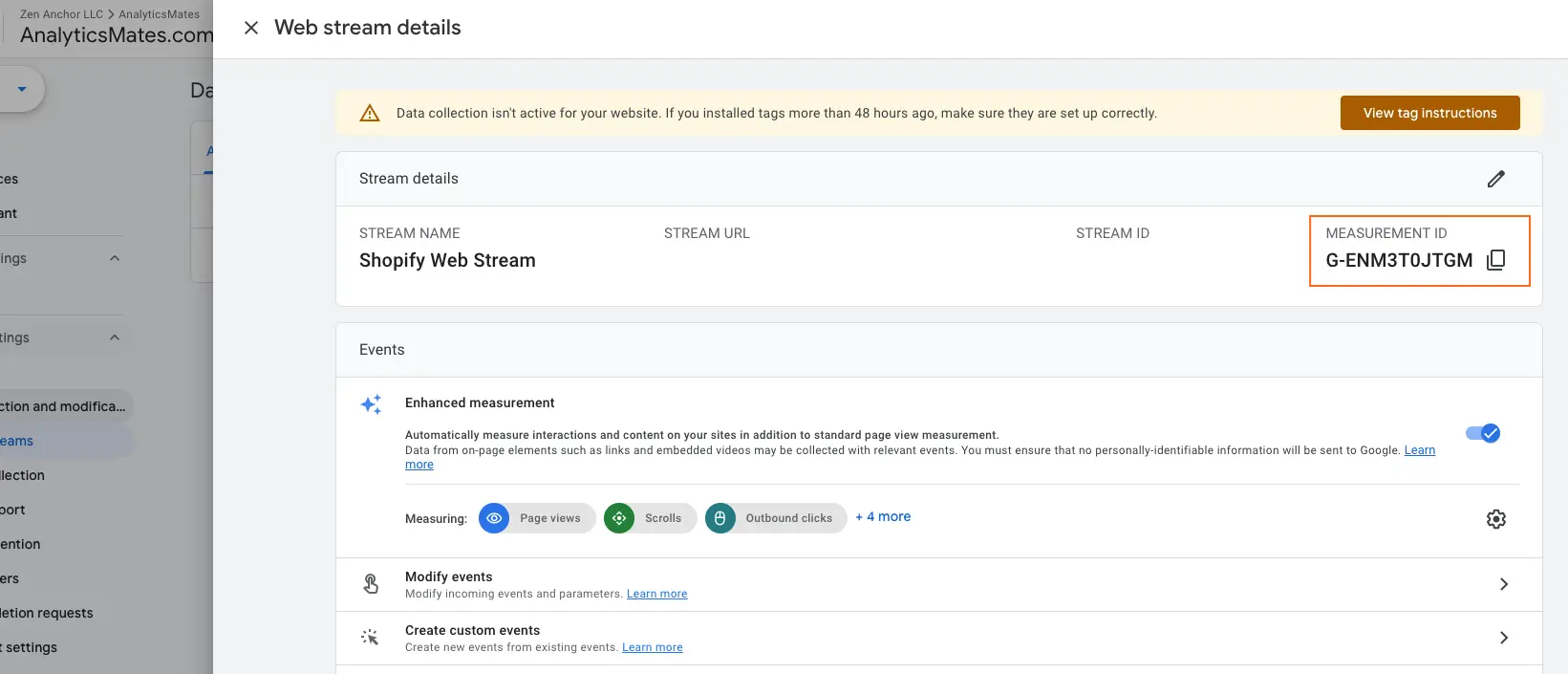This screenshot has height=674, width=1568.
Task: Expand the Create custom events row chevron
Action: point(1504,638)
